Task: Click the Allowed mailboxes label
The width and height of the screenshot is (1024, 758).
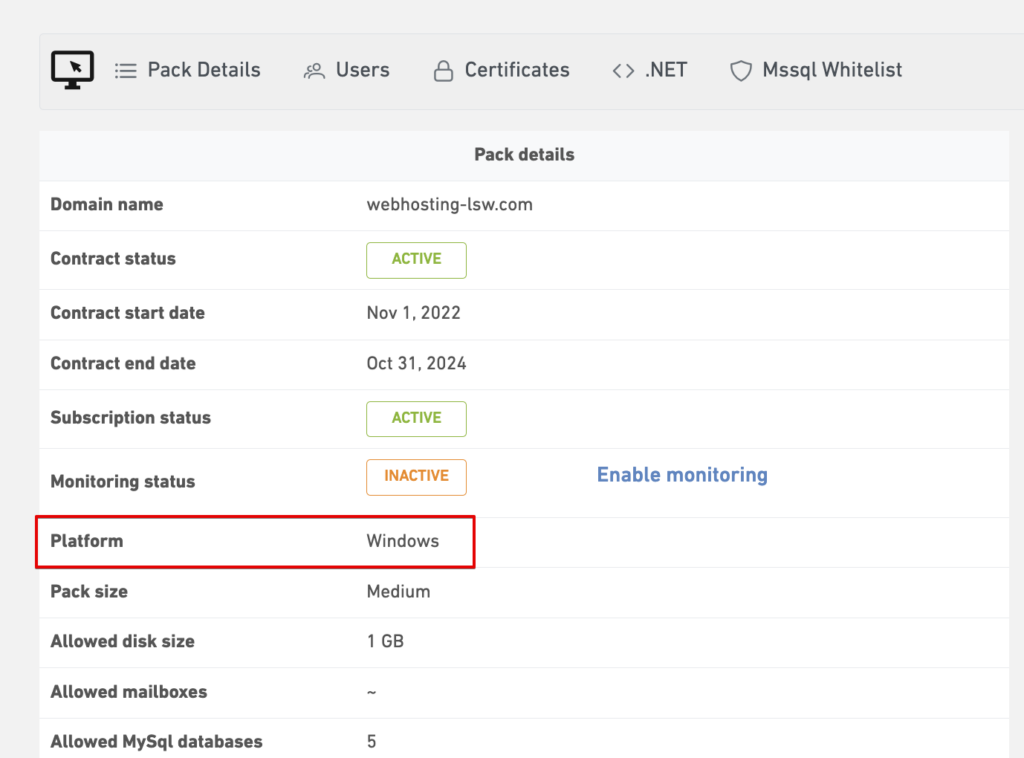Action: 129,691
